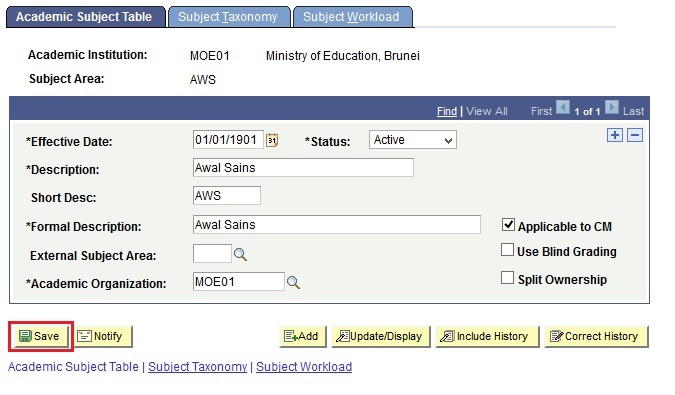
Task: Click the Add button
Action: (303, 336)
